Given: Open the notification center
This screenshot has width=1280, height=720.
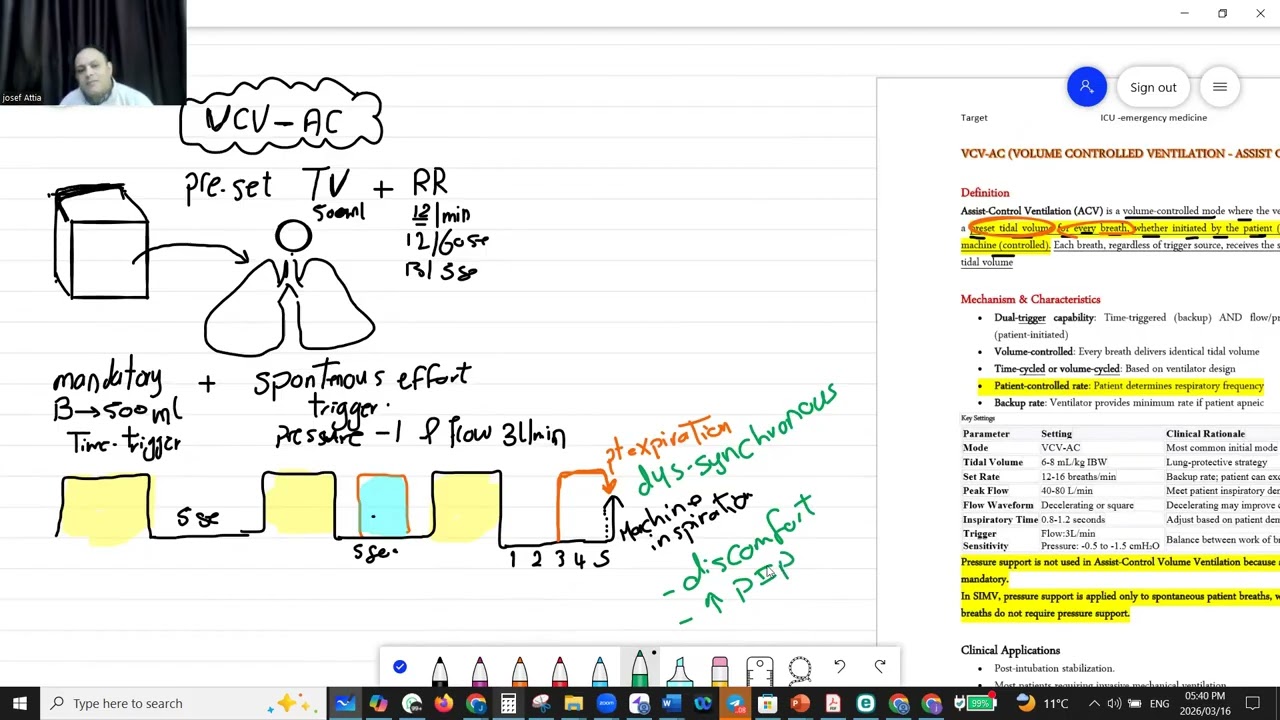Looking at the screenshot, I should (1253, 703).
